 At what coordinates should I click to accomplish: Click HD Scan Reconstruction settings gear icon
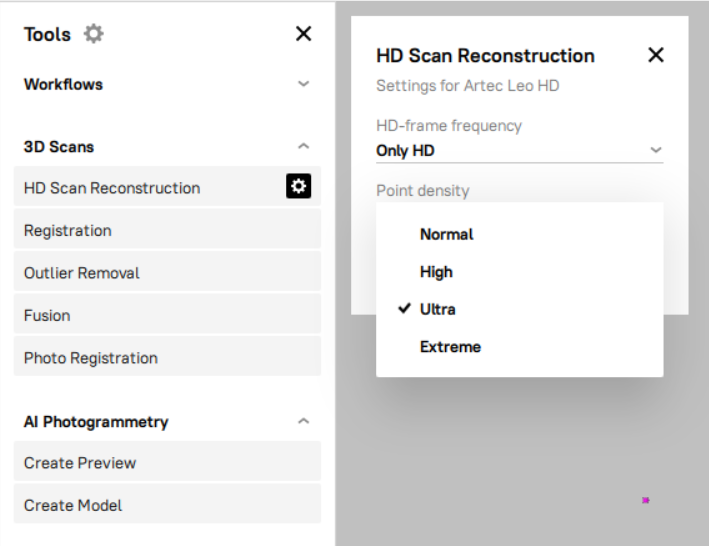[x=298, y=186]
